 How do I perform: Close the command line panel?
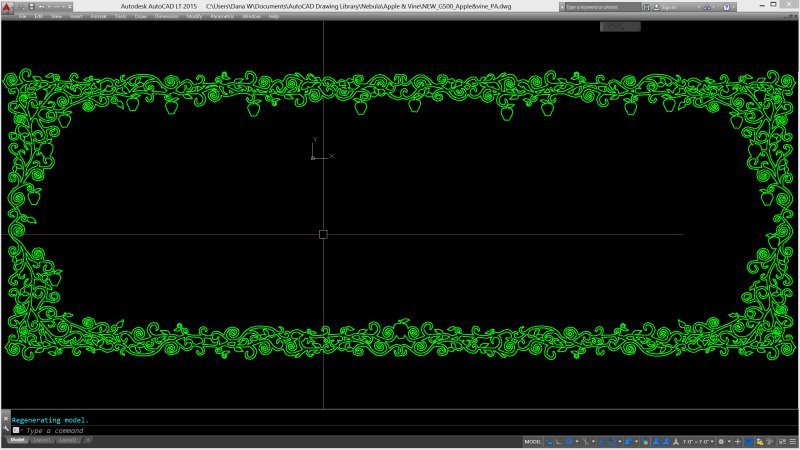(x=5, y=419)
